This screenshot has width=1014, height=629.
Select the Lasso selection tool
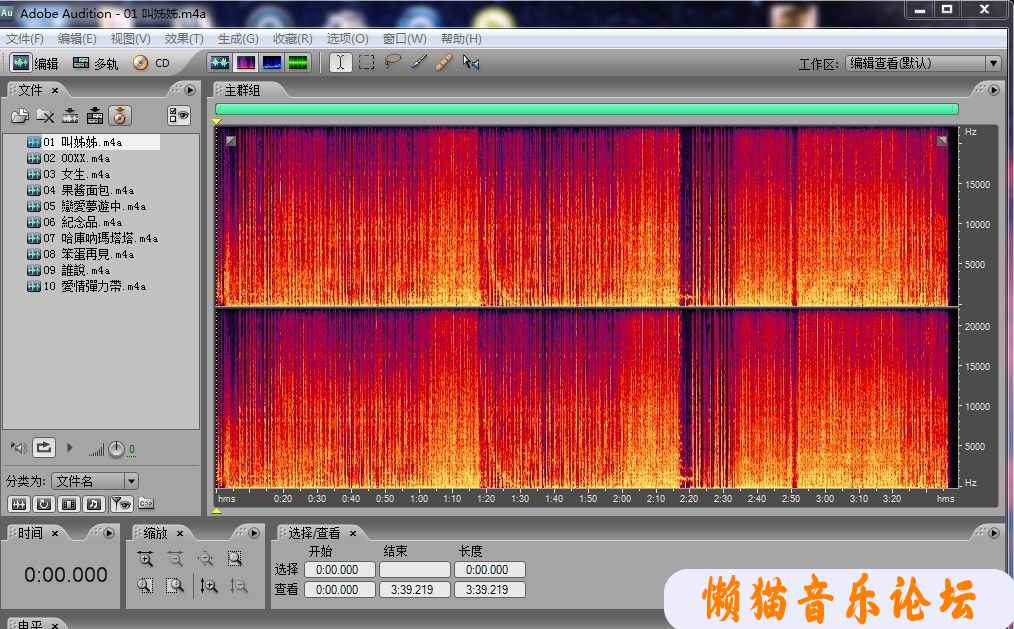point(393,62)
